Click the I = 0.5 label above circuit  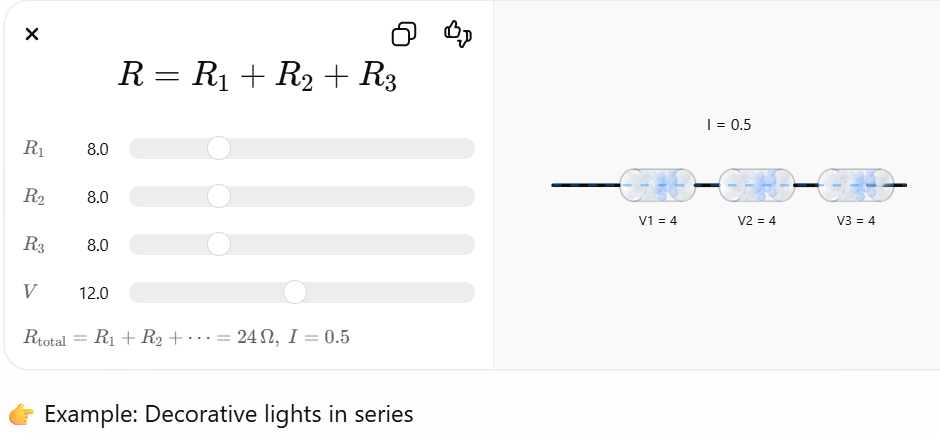click(x=728, y=126)
